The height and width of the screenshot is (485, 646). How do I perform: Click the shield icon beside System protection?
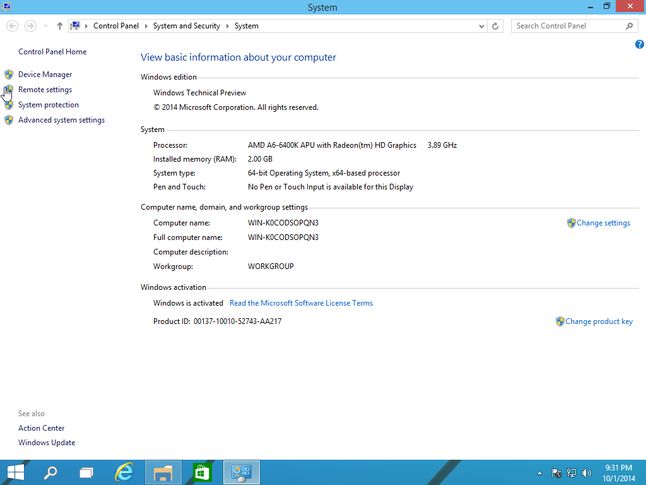(x=9, y=105)
